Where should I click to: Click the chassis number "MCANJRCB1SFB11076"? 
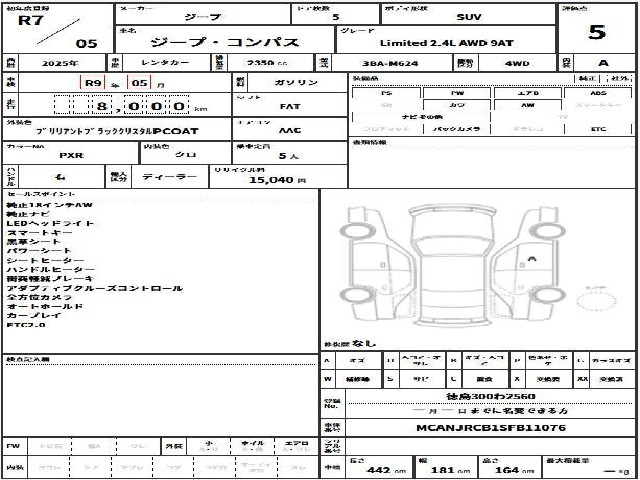pos(491,428)
